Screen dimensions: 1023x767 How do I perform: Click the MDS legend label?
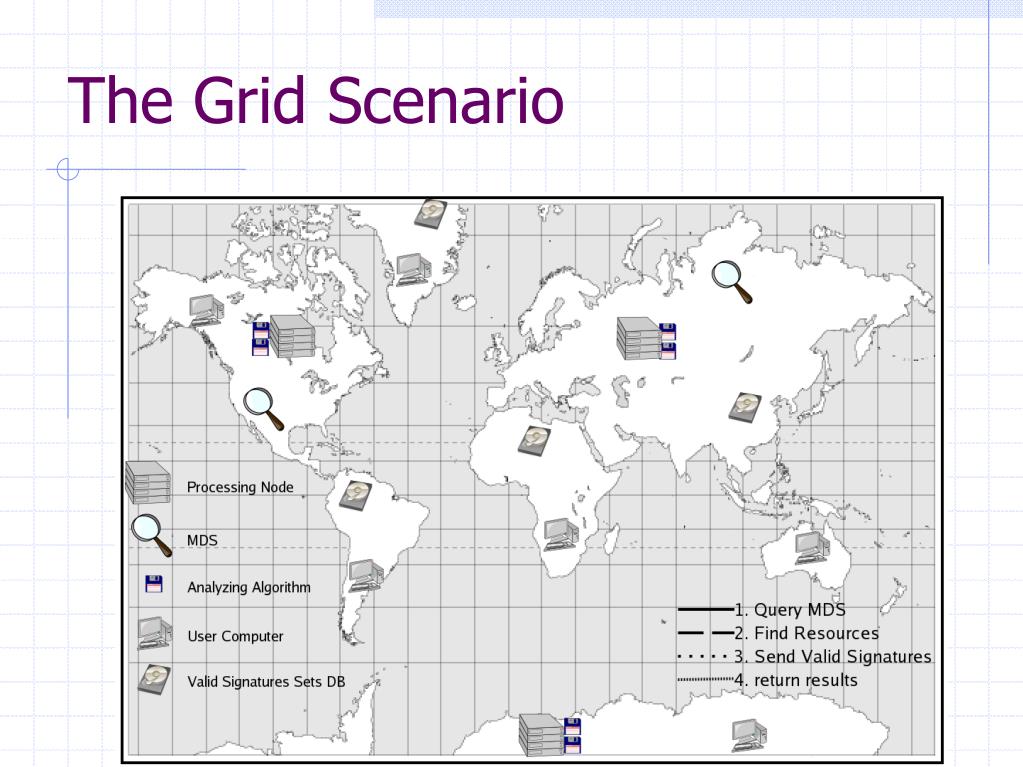click(x=202, y=540)
